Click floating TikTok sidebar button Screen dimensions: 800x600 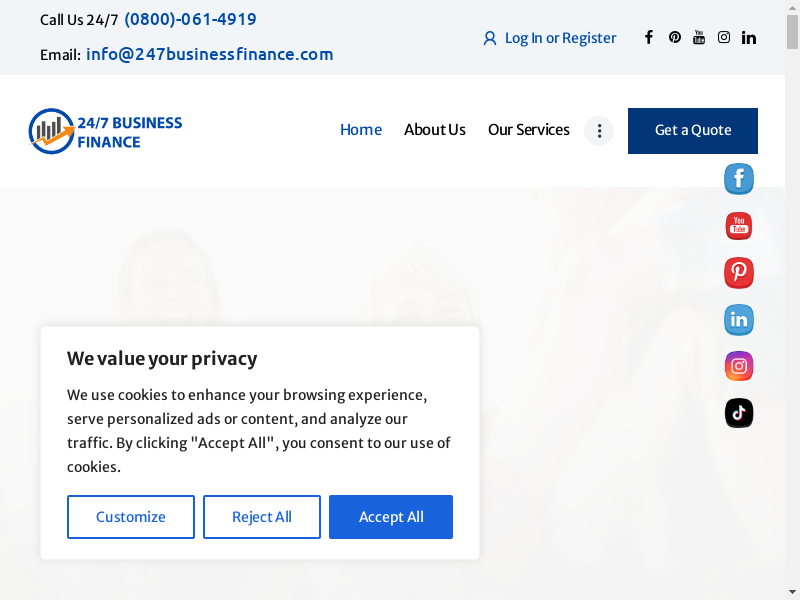coord(739,413)
